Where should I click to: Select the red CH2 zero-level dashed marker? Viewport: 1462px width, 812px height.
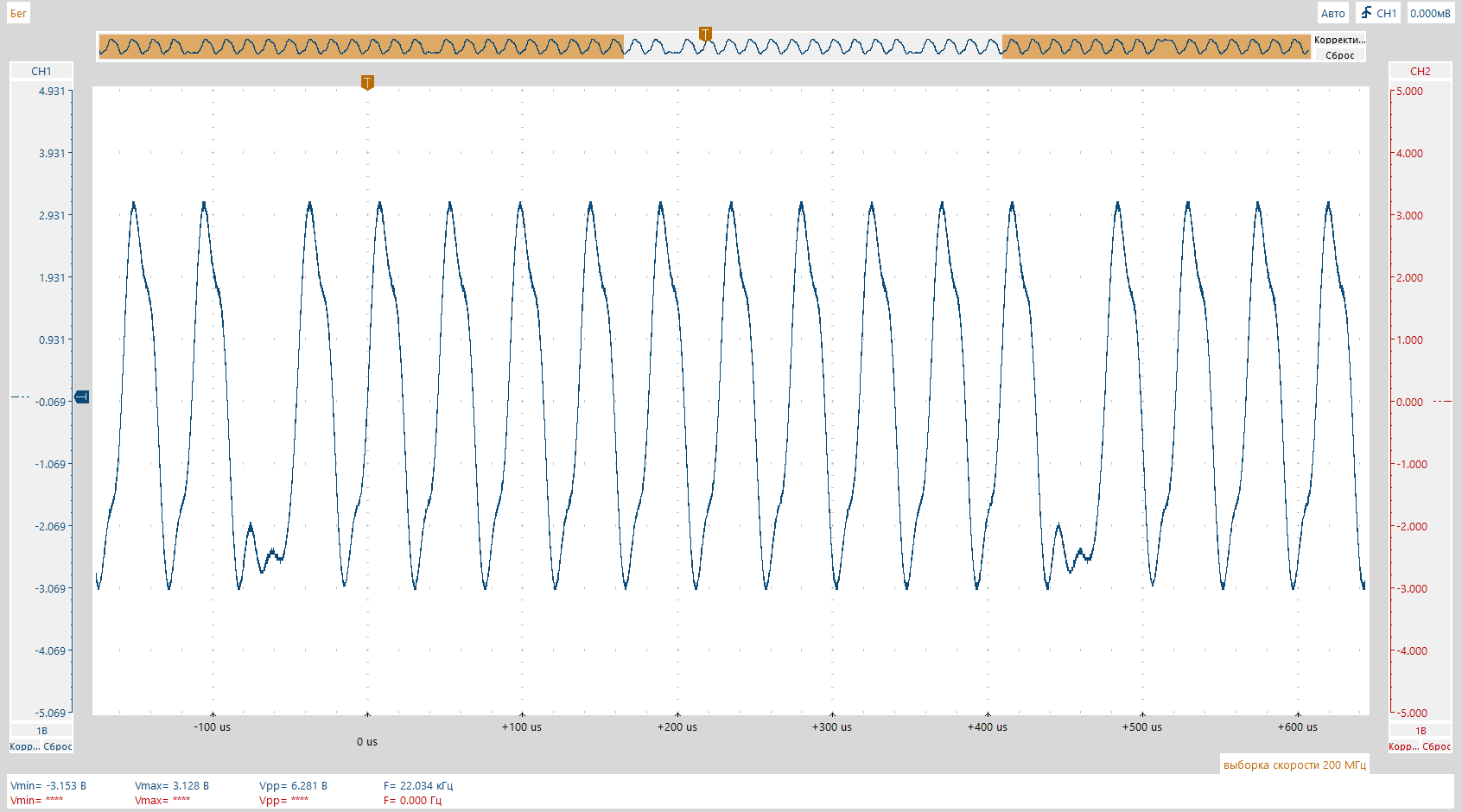point(1442,401)
